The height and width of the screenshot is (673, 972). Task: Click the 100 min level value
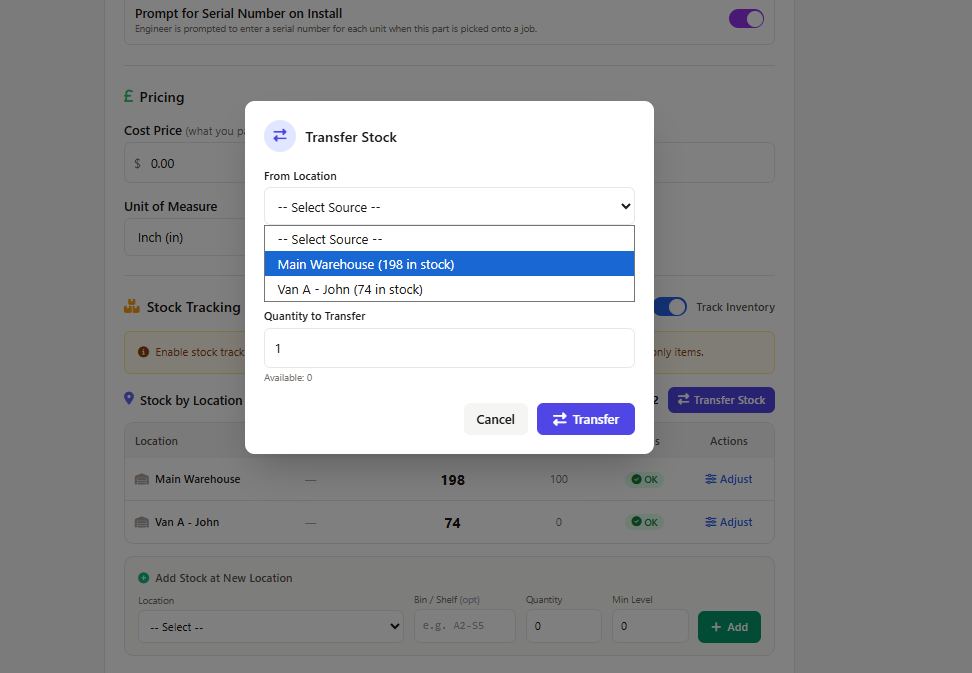point(559,479)
